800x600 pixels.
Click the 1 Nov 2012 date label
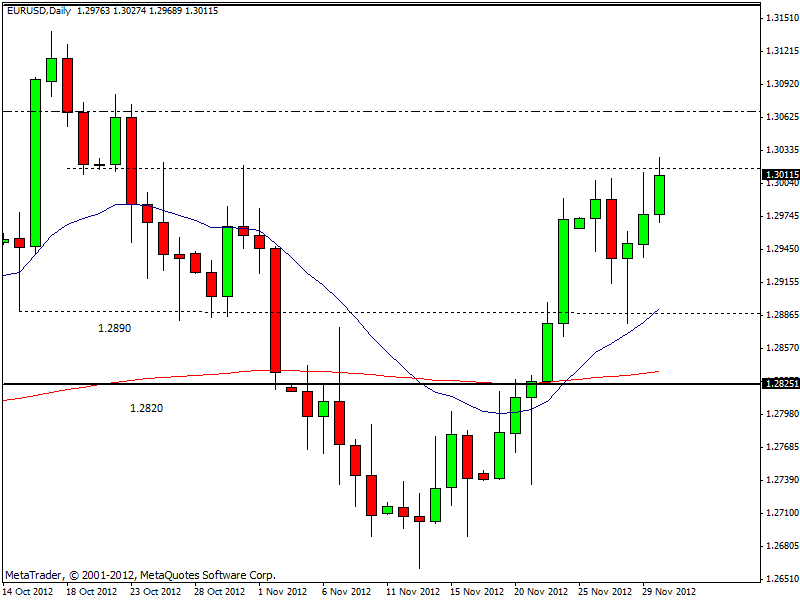click(283, 591)
